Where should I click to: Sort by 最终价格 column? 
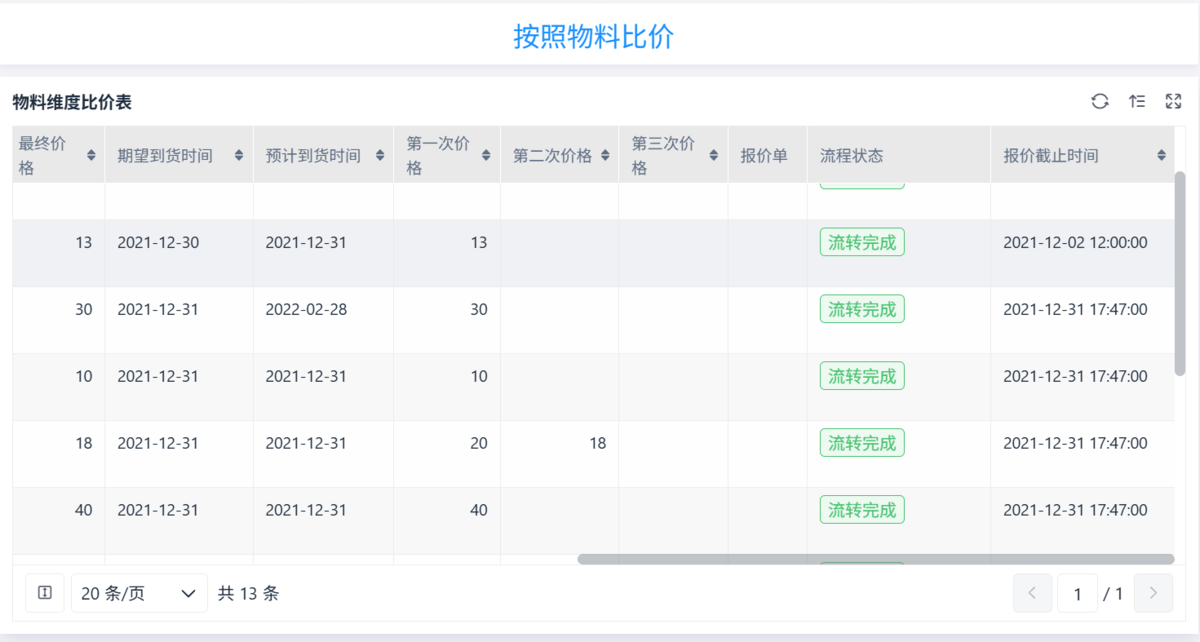pyautogui.click(x=91, y=155)
